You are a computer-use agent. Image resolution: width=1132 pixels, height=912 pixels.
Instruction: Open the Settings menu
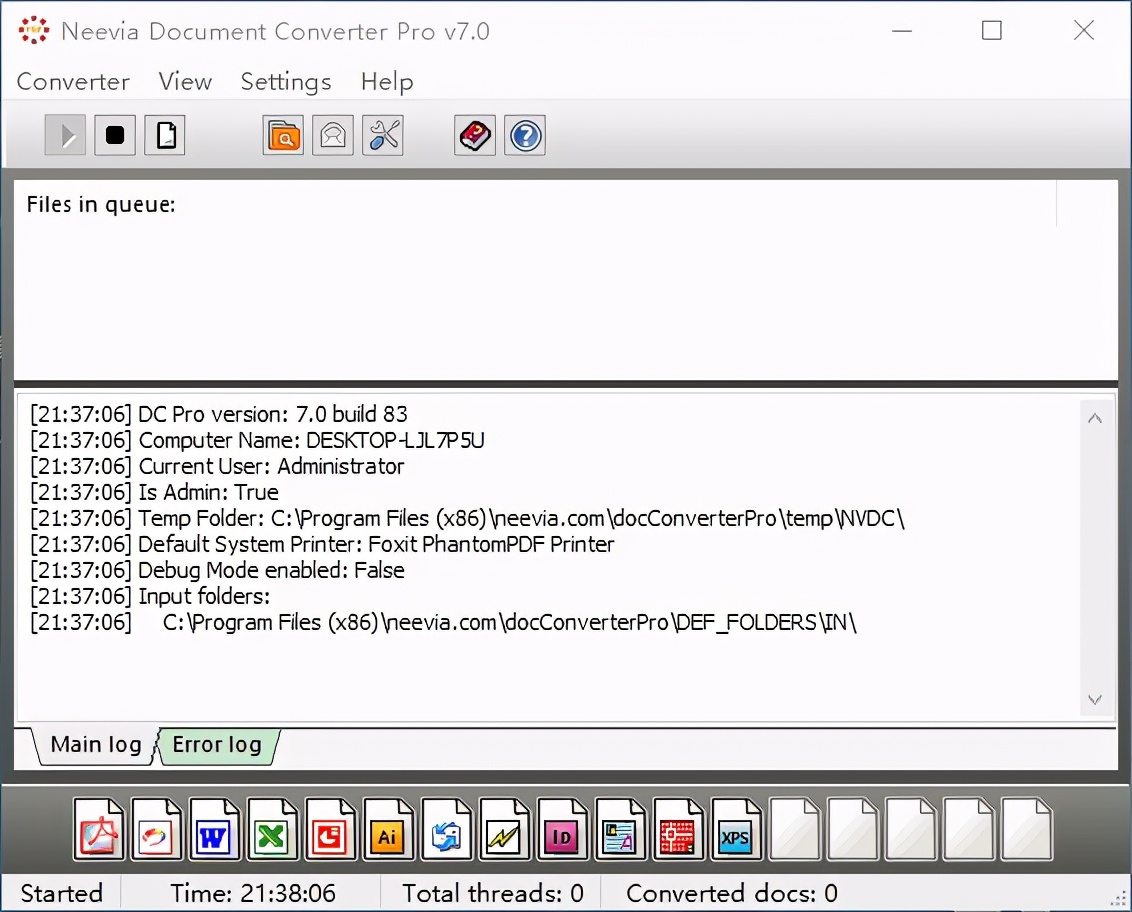pyautogui.click(x=286, y=82)
